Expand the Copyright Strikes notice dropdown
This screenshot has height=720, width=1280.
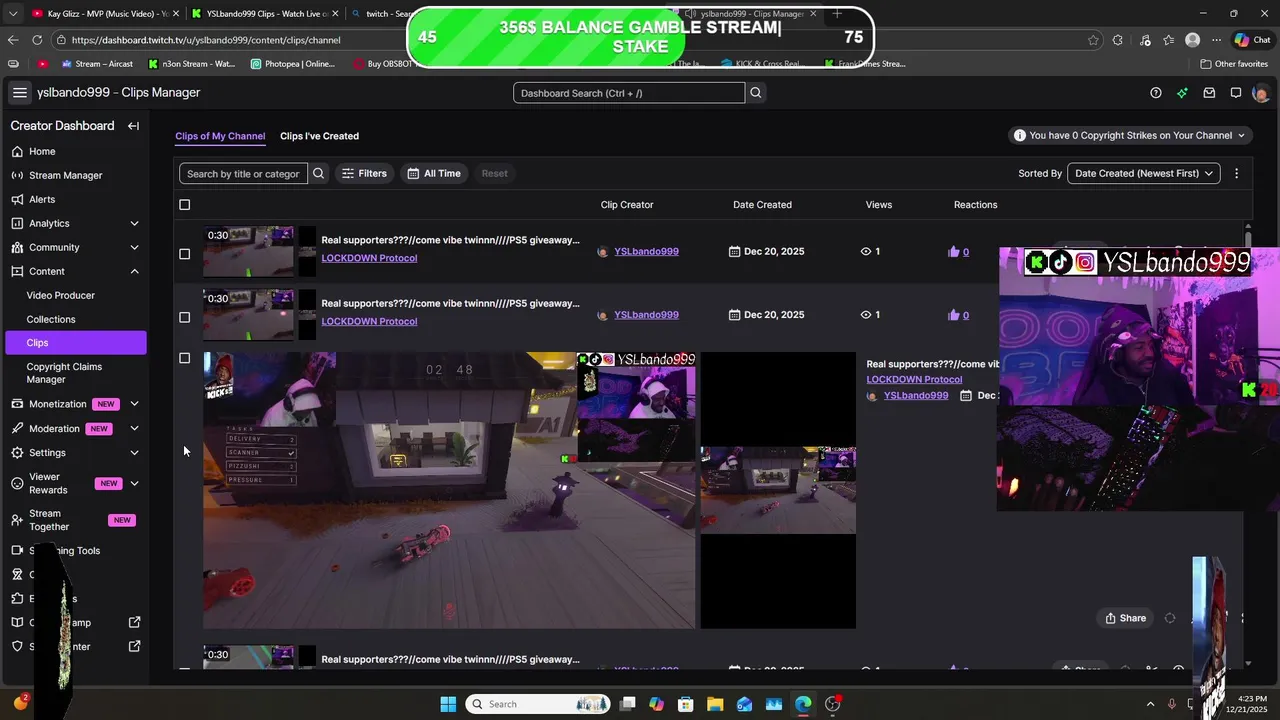pos(1130,135)
